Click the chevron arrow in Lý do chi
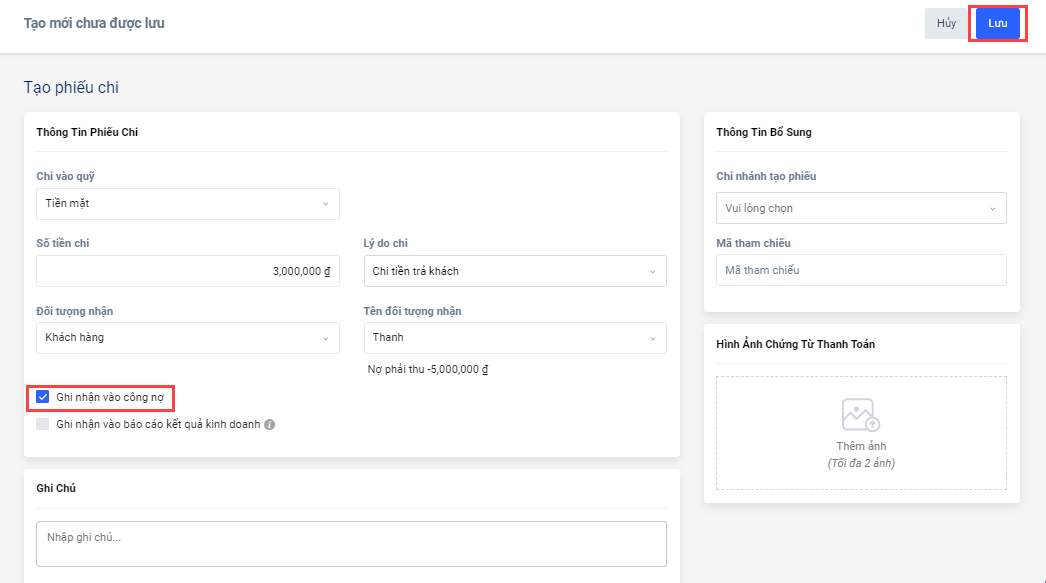The width and height of the screenshot is (1046, 583). pyautogui.click(x=652, y=271)
